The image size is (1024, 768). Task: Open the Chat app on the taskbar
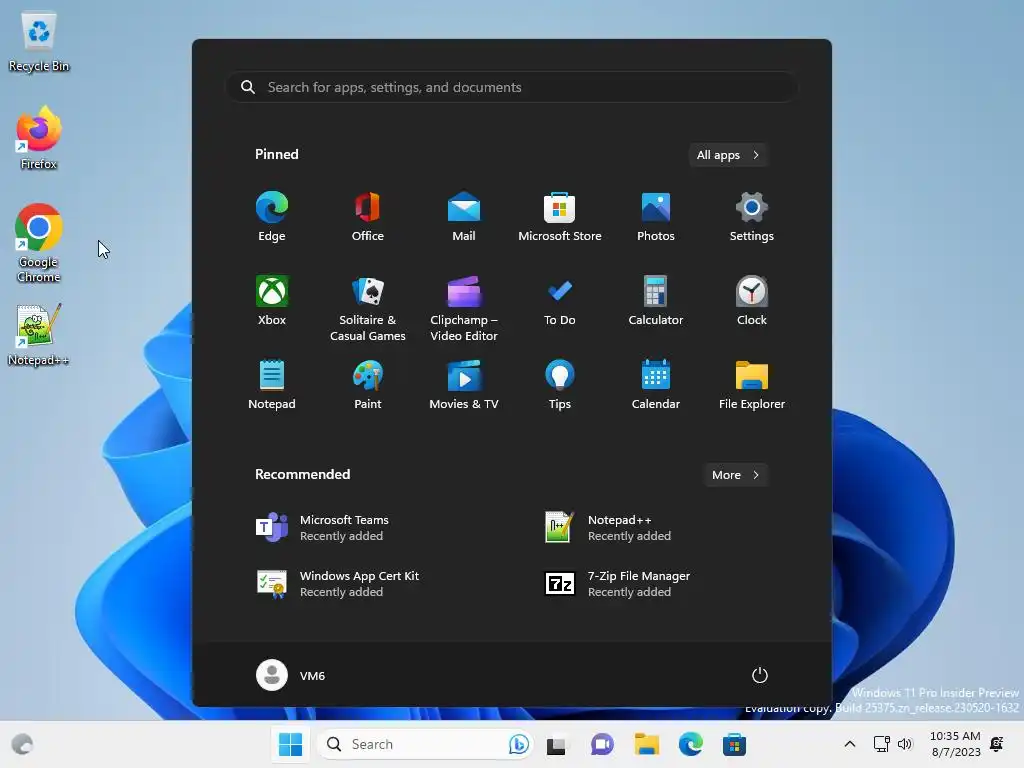[601, 744]
